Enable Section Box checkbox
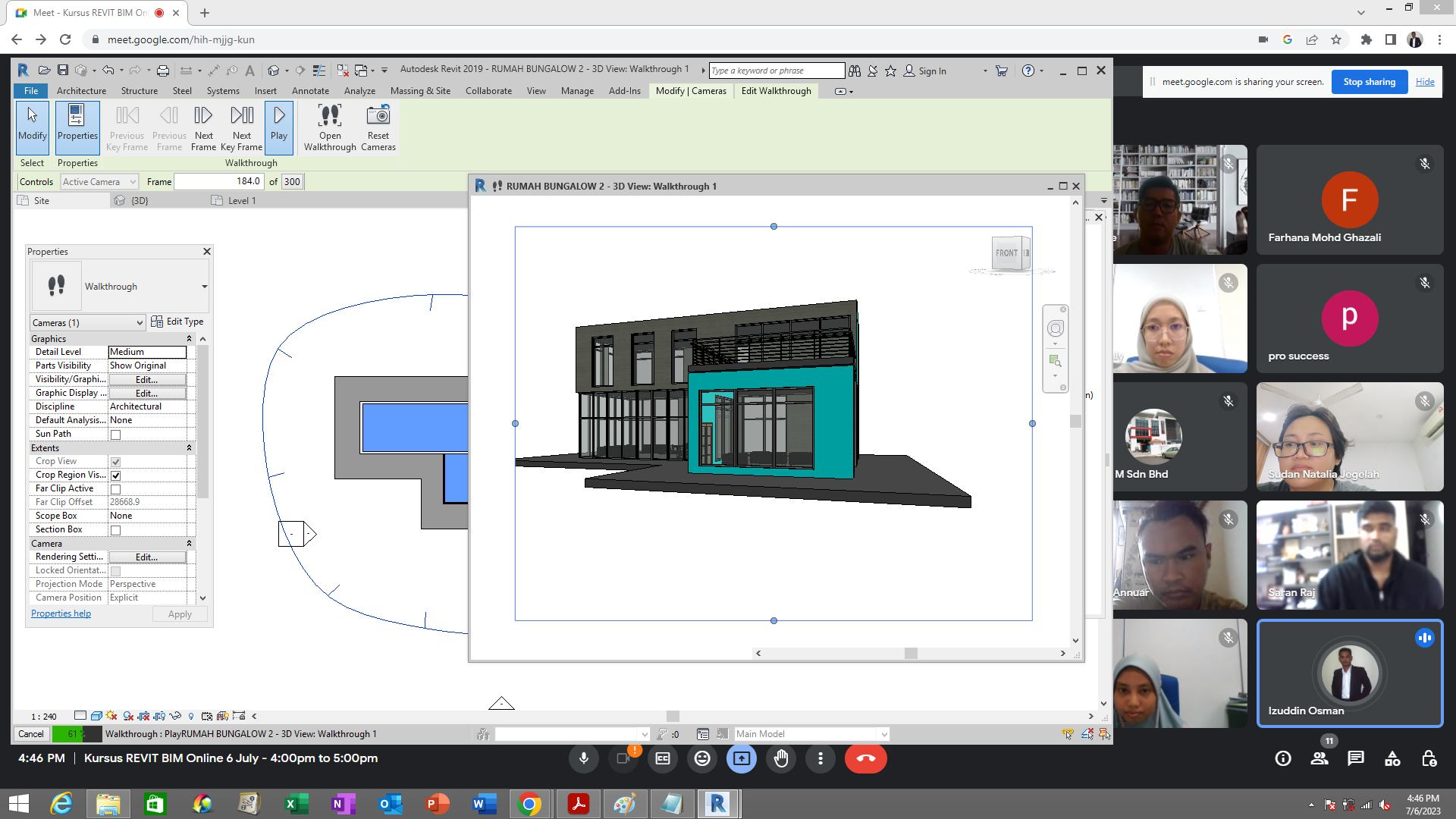 point(115,530)
